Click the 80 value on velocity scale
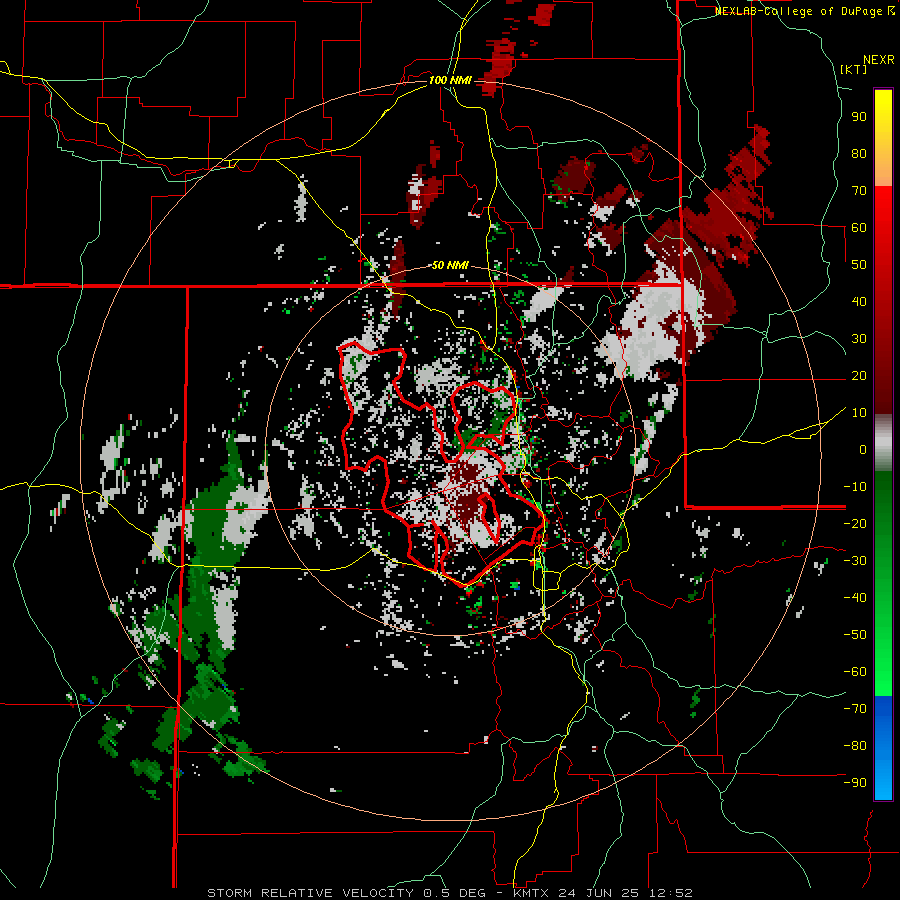The width and height of the screenshot is (900, 900). coord(859,153)
